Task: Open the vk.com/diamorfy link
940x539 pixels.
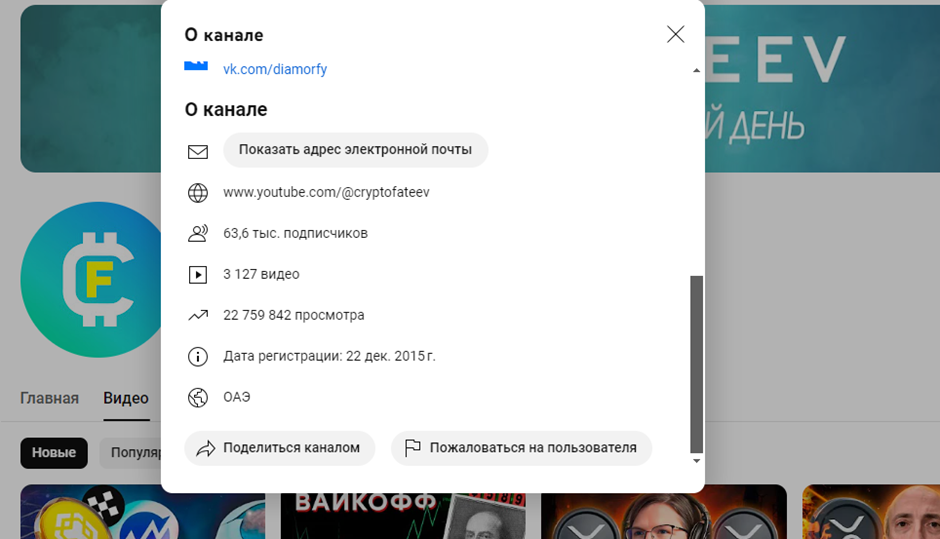Action: point(275,69)
